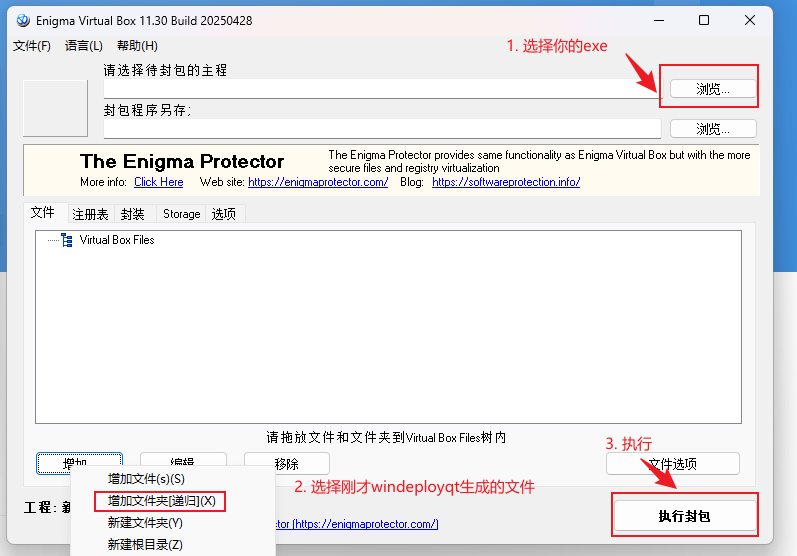Image resolution: width=797 pixels, height=556 pixels.
Task: Switch to the Storage tab
Action: (x=181, y=214)
